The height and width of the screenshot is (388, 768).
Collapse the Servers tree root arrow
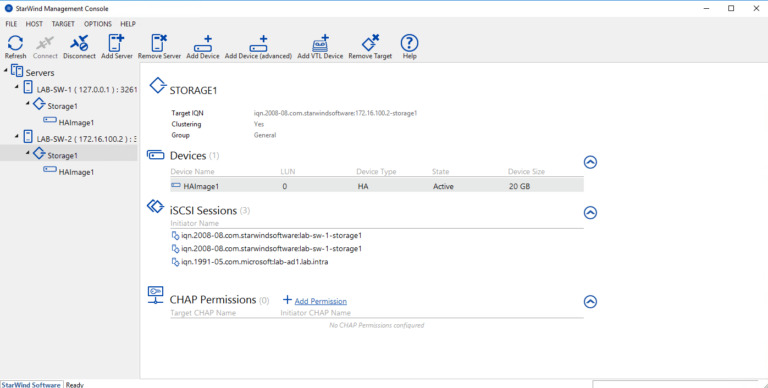pyautogui.click(x=6, y=71)
